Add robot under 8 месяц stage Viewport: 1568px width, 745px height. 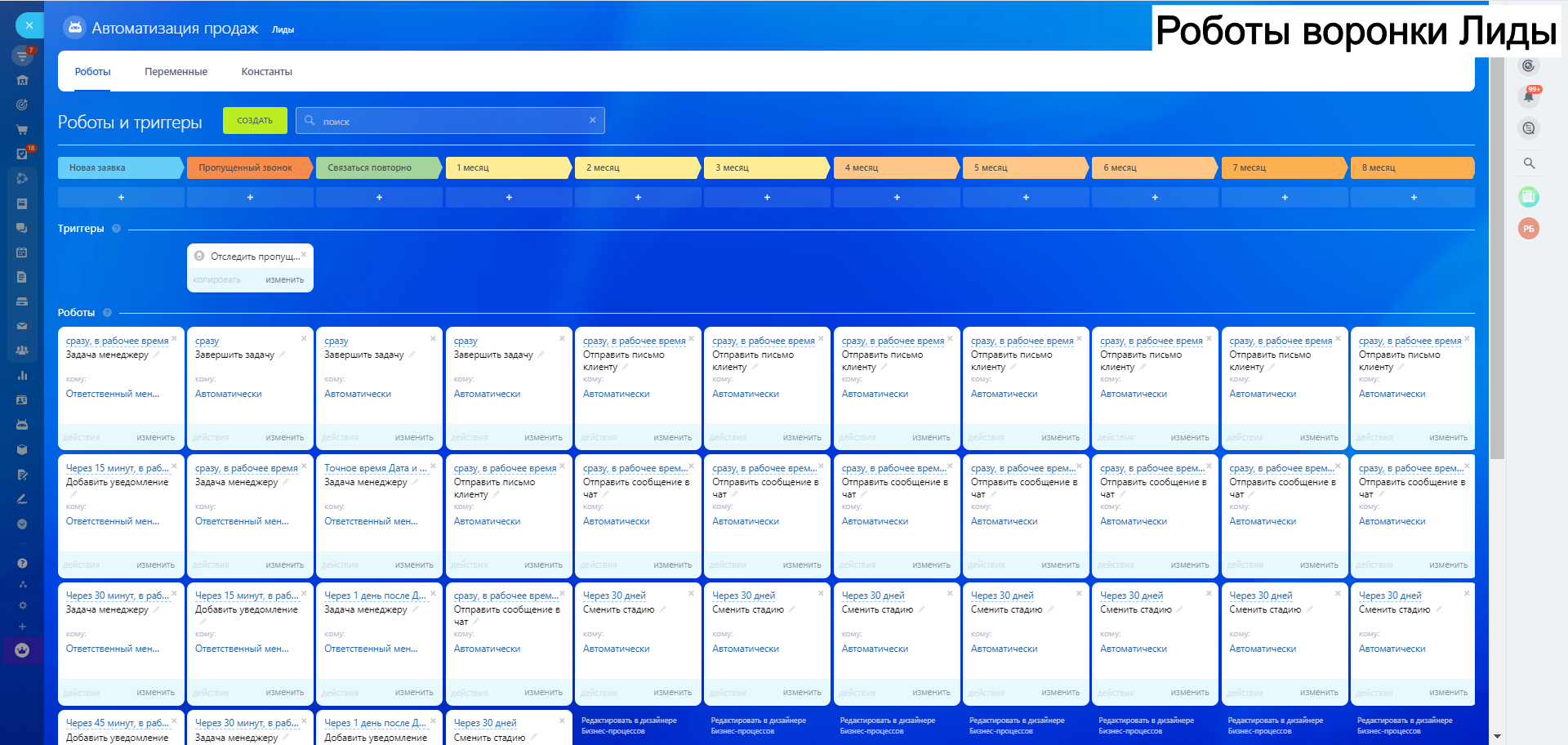1413,198
